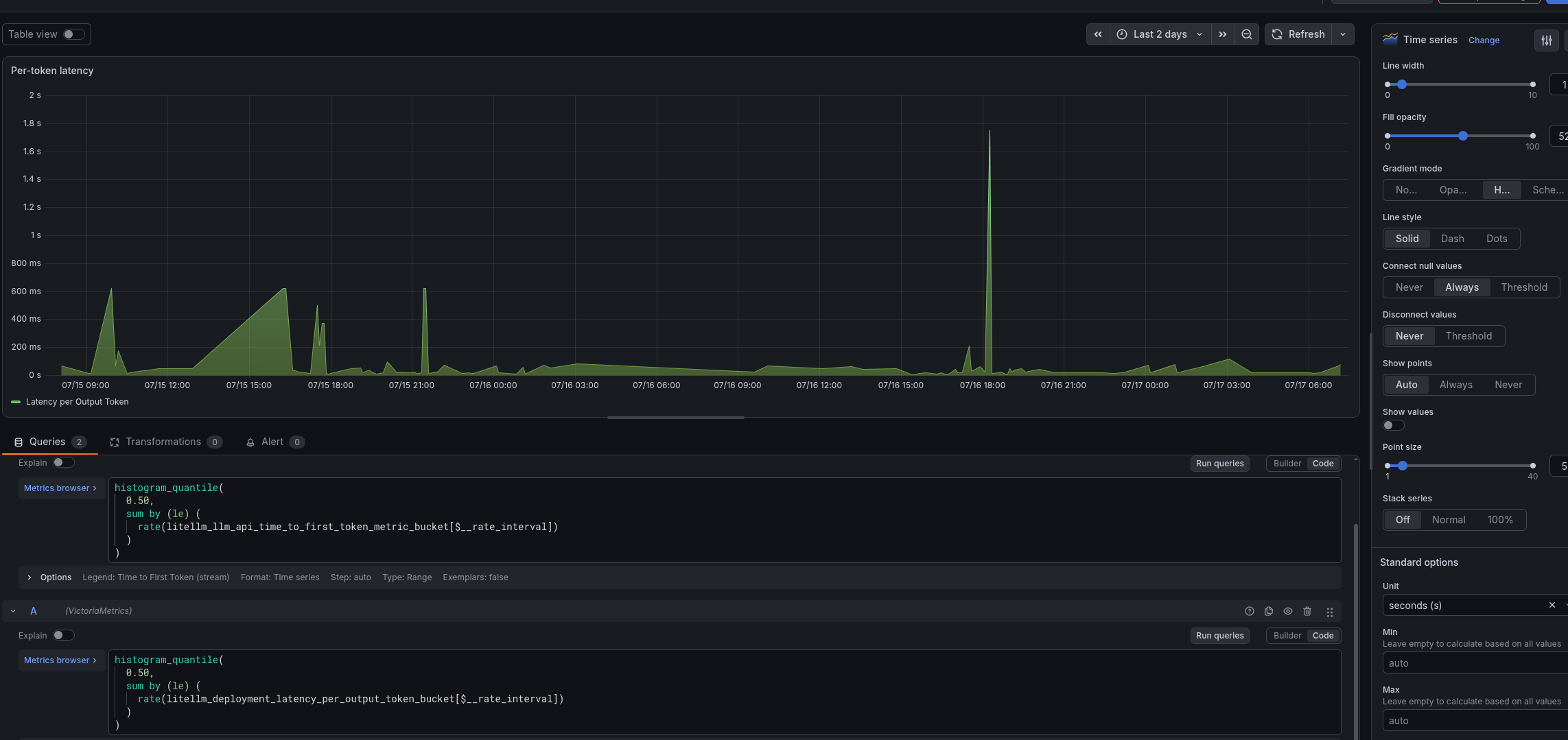Open Metrics browser for query A

click(x=60, y=660)
